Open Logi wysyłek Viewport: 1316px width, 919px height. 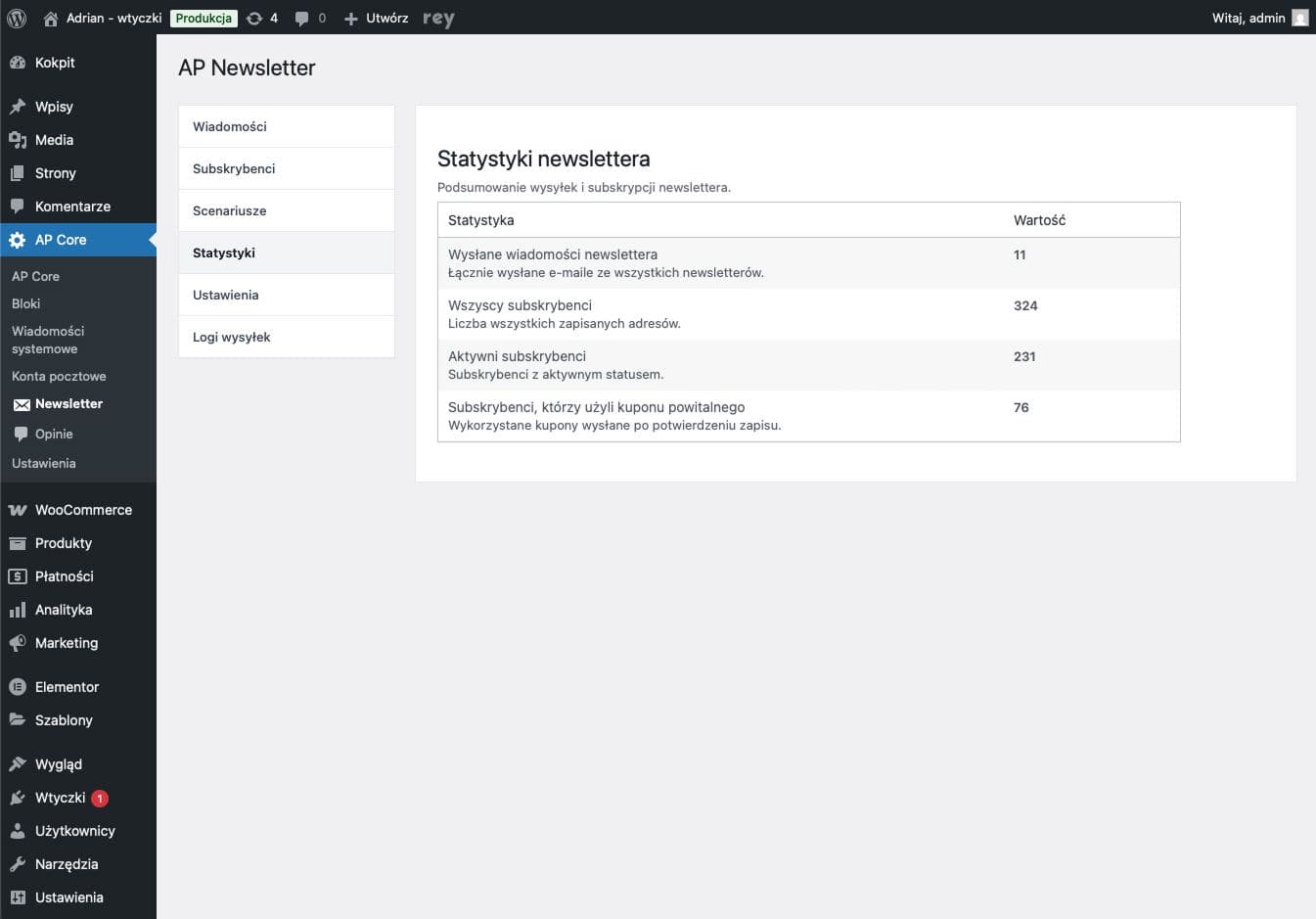(x=233, y=337)
